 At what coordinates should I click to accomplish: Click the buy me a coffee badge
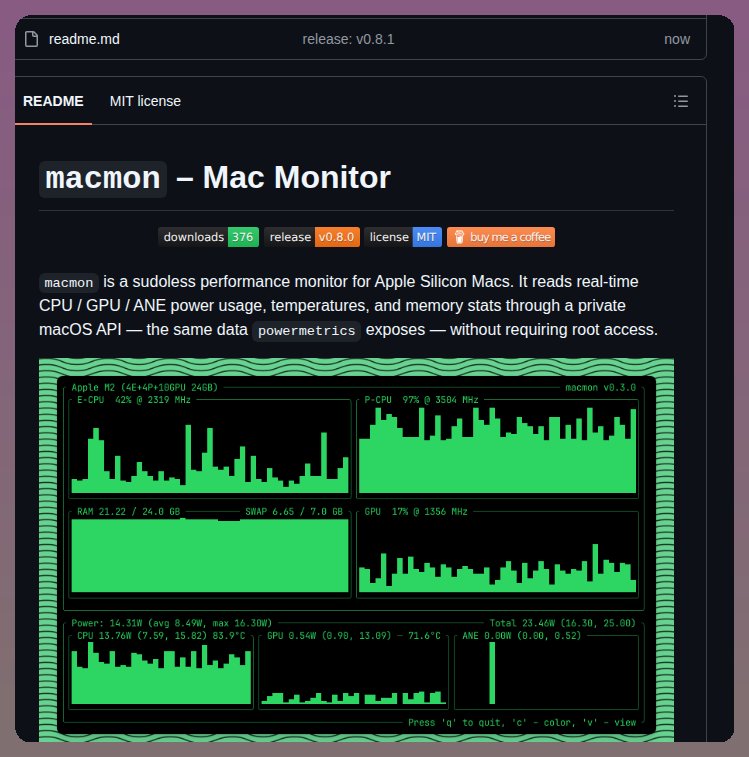[501, 237]
